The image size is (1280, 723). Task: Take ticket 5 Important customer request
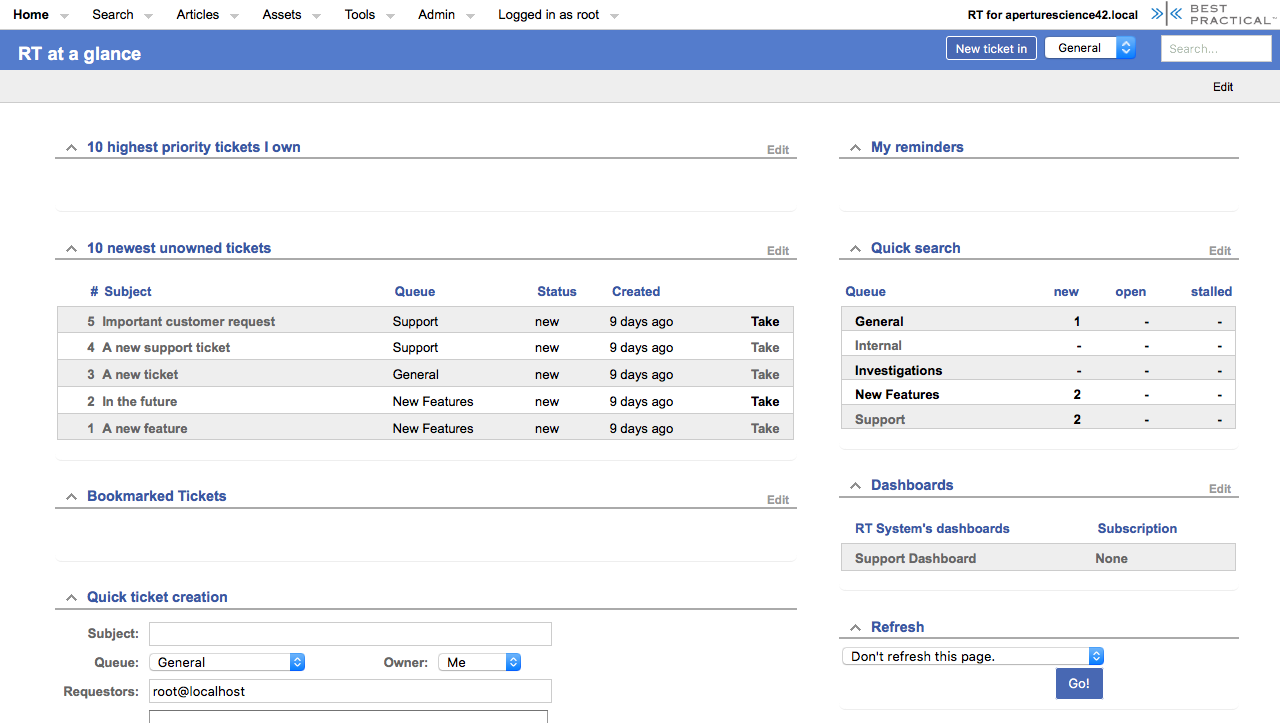point(765,321)
